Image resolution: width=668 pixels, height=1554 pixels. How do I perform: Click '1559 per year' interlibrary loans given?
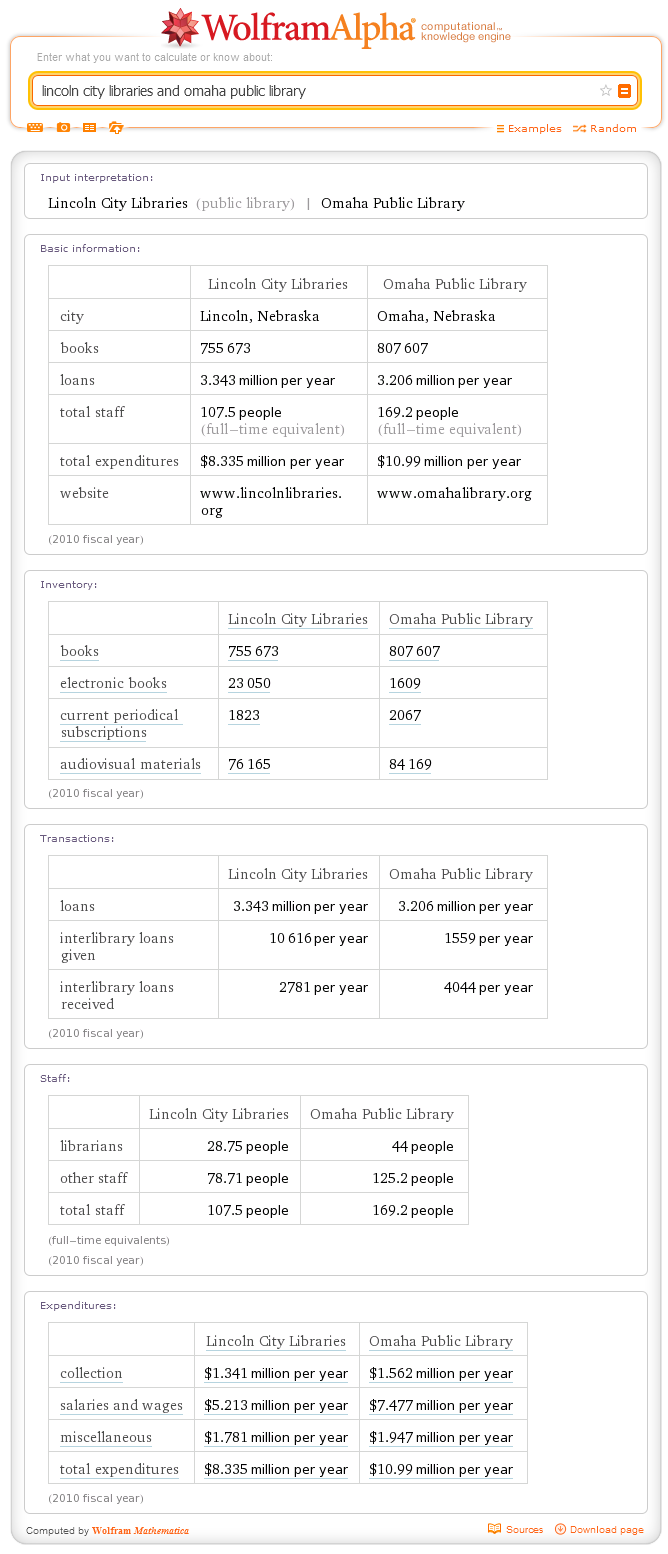(x=489, y=938)
